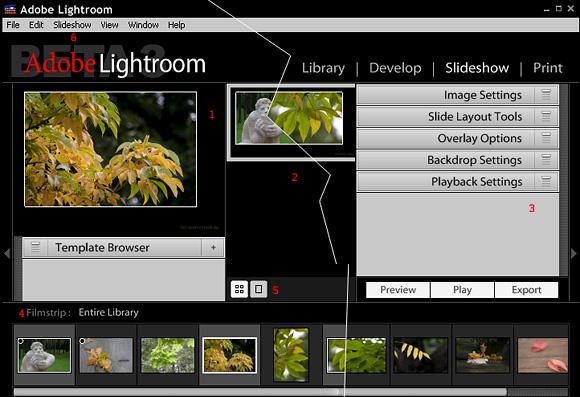Screen dimensions: 580x397
Task: Switch to the Develop module
Action: [x=395, y=68]
